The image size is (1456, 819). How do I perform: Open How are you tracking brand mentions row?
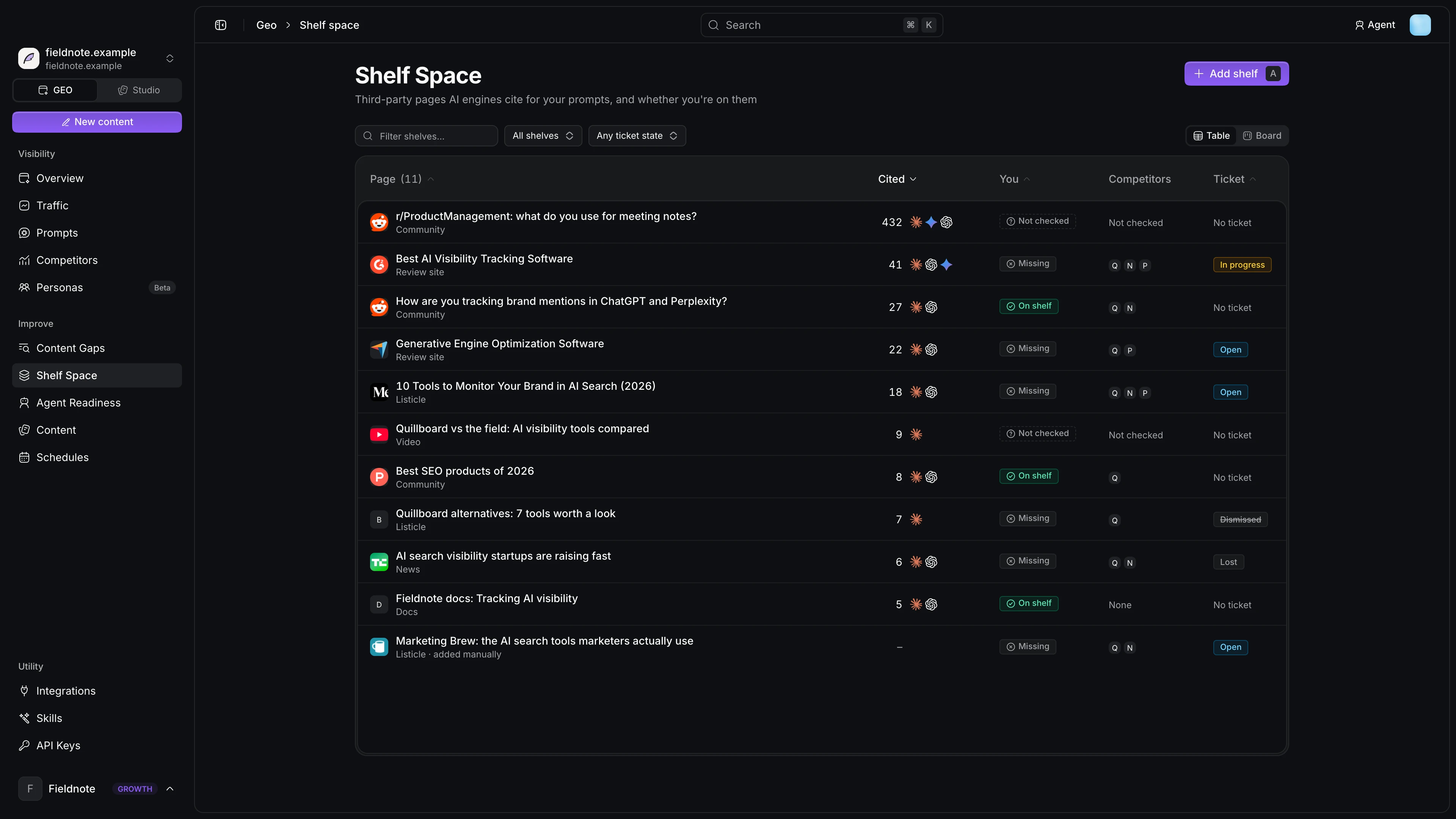tap(821, 307)
